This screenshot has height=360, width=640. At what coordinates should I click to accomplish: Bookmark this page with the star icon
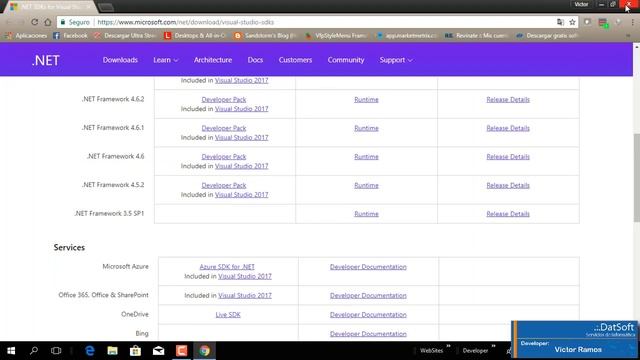tap(572, 22)
